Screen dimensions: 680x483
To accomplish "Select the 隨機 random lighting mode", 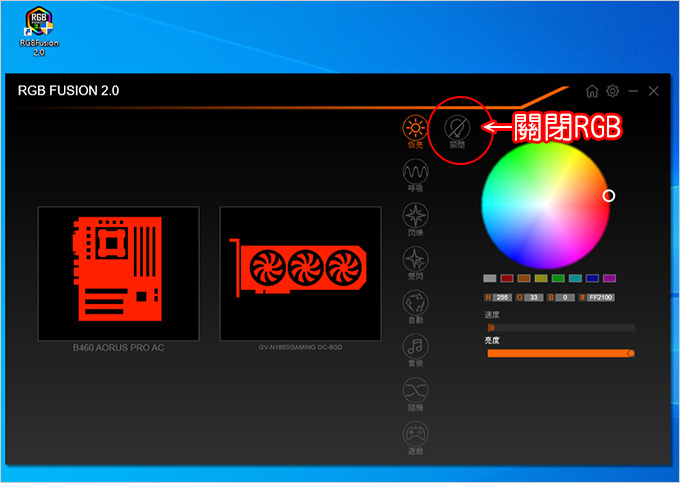I will 415,394.
